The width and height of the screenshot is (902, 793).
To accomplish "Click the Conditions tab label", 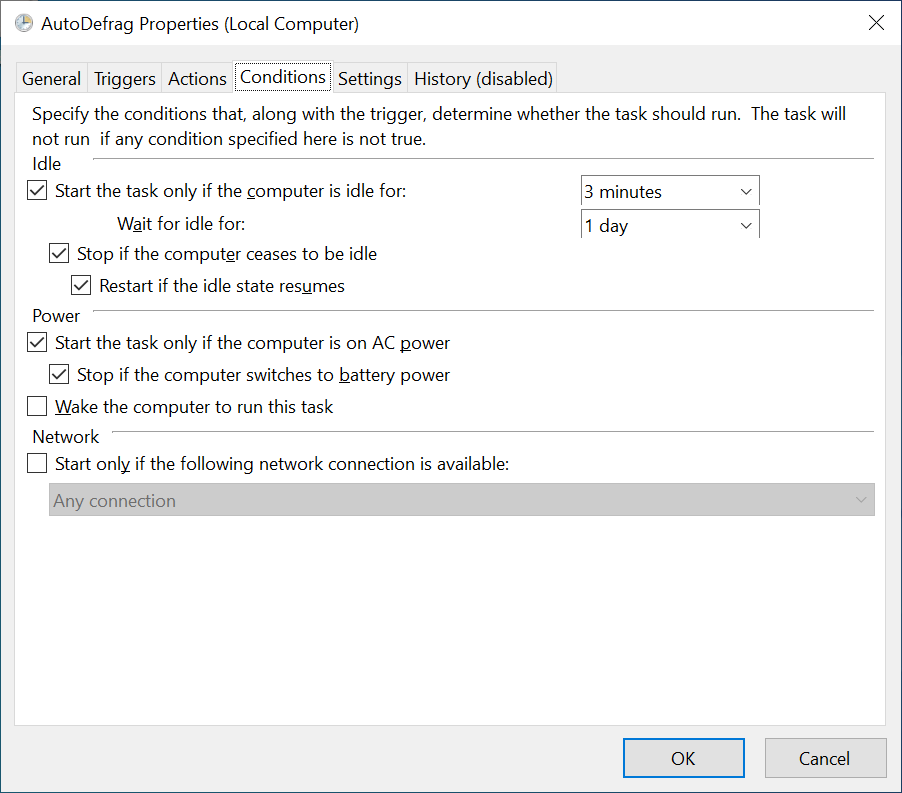I will point(283,77).
